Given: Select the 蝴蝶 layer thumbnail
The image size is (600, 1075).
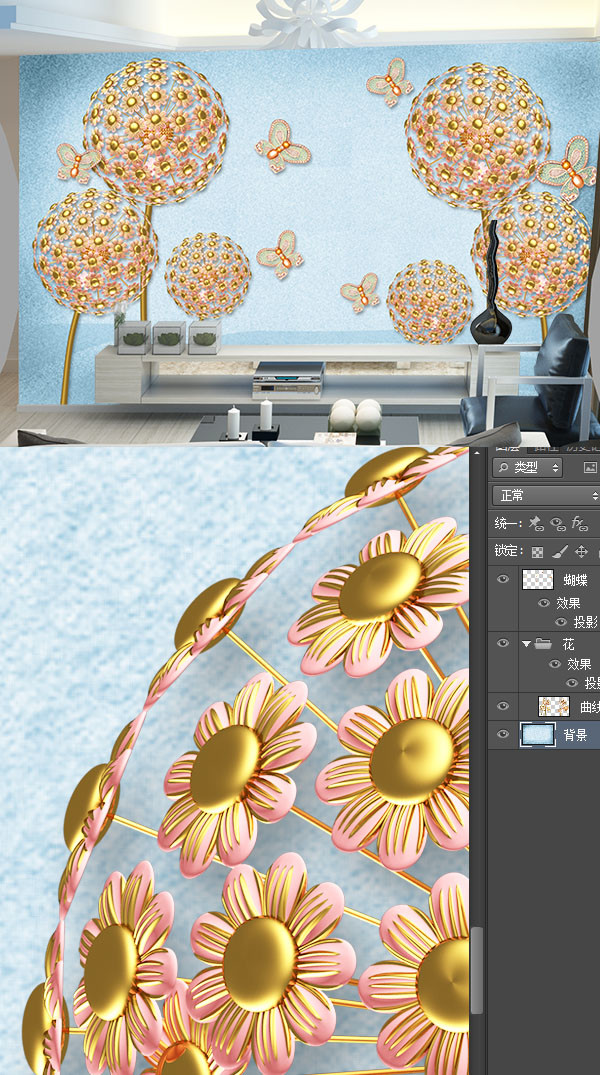Looking at the screenshot, I should pyautogui.click(x=538, y=579).
